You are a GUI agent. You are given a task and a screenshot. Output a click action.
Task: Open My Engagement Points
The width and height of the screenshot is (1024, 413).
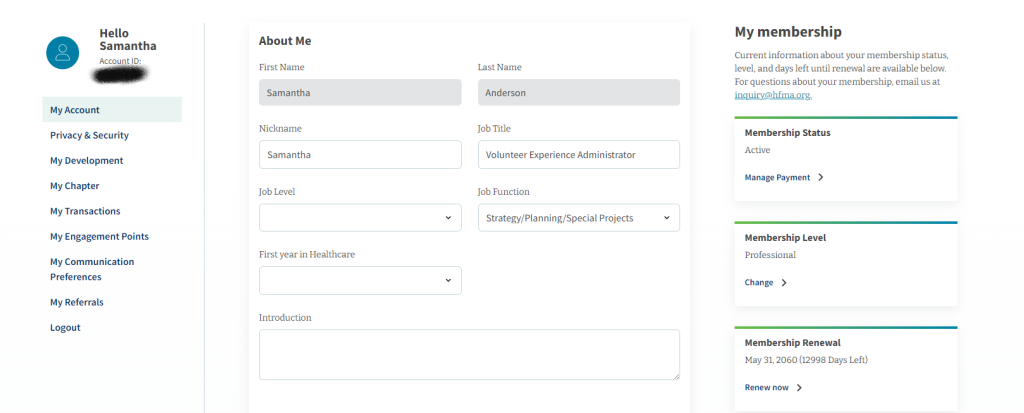[x=99, y=236]
